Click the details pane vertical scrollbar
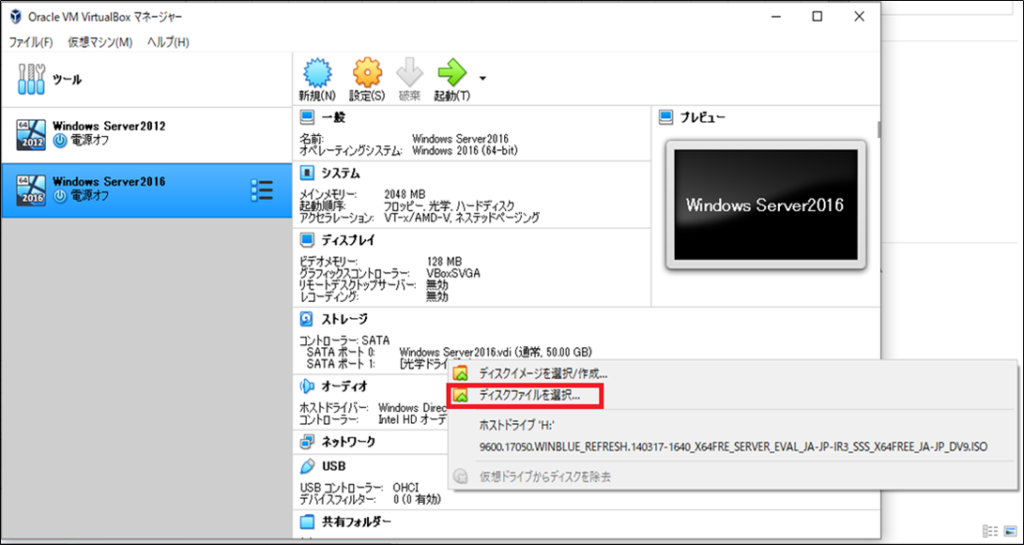Screen dimensions: 1024x545 click(878, 130)
